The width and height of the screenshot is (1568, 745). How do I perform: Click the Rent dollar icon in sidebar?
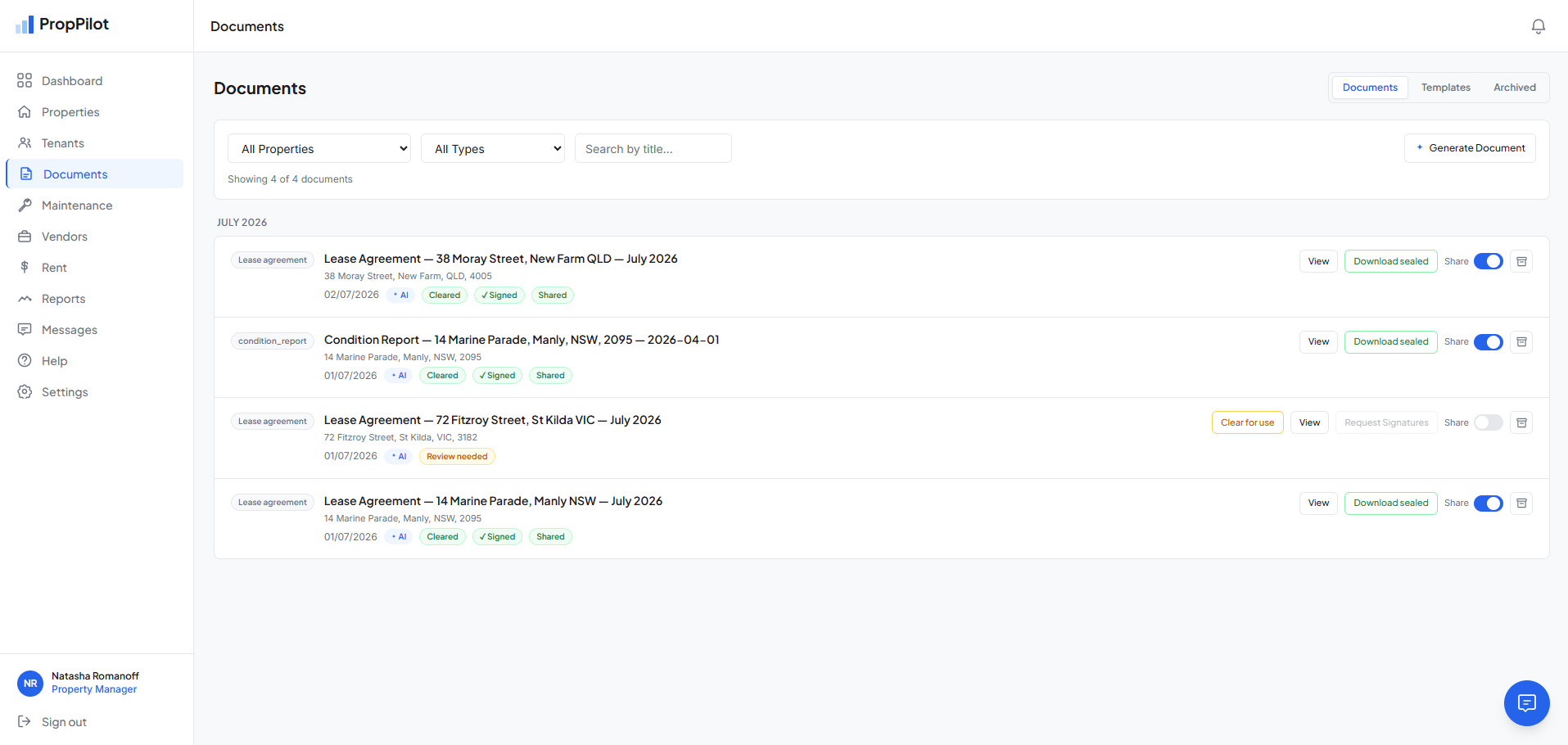point(25,268)
